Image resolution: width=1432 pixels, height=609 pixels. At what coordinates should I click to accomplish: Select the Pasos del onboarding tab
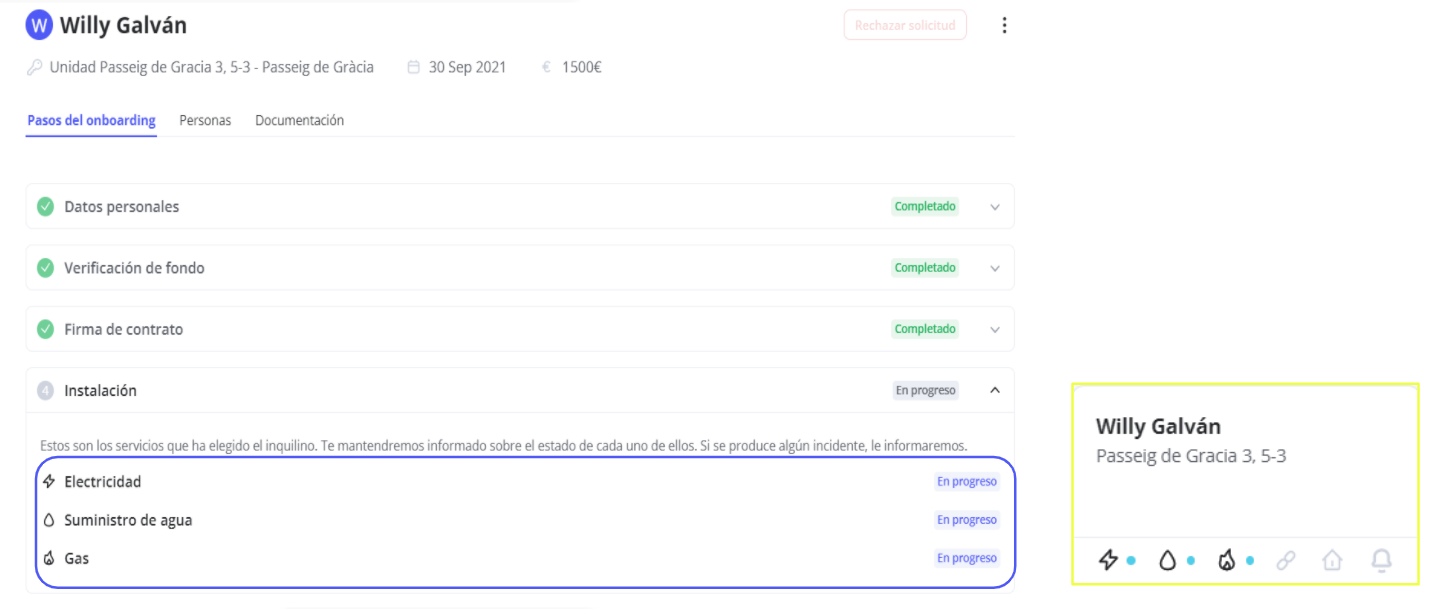[x=91, y=120]
